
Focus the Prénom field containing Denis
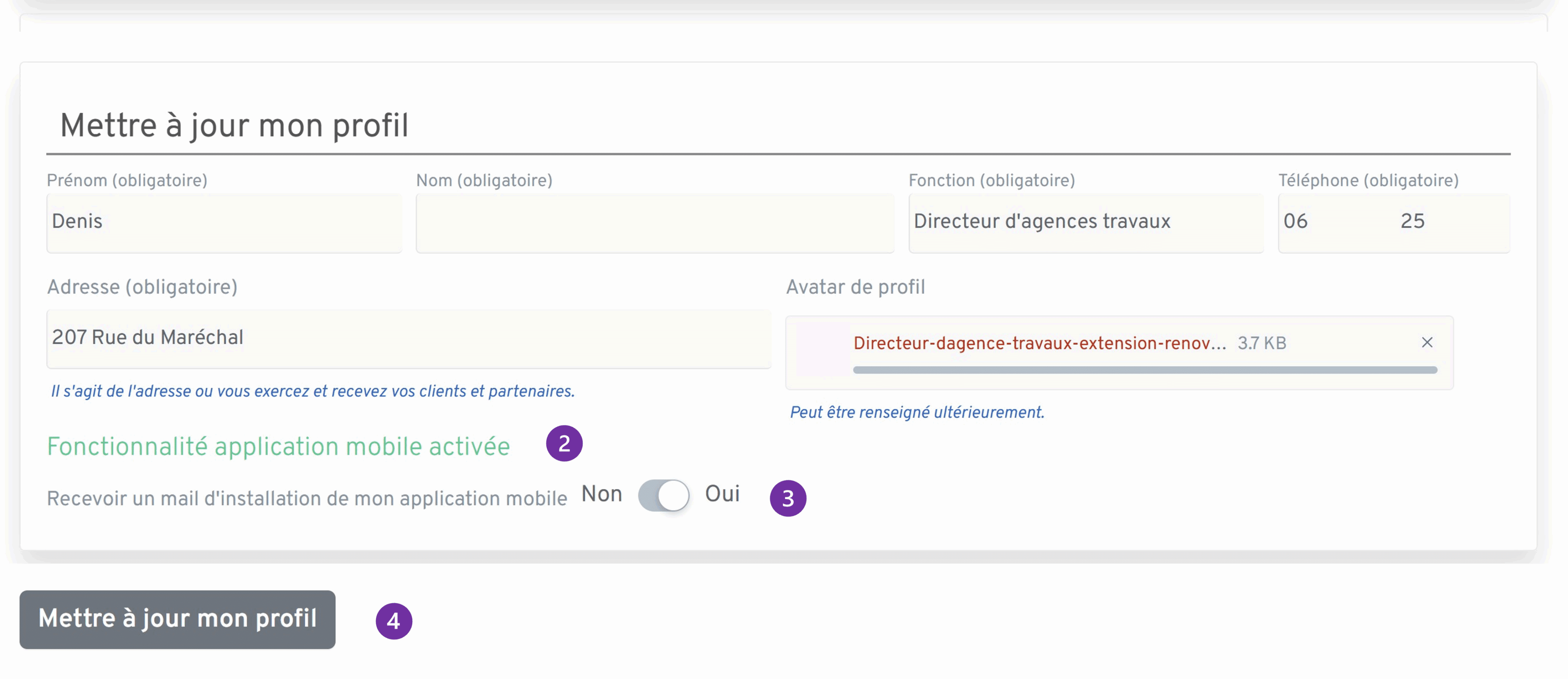(224, 222)
